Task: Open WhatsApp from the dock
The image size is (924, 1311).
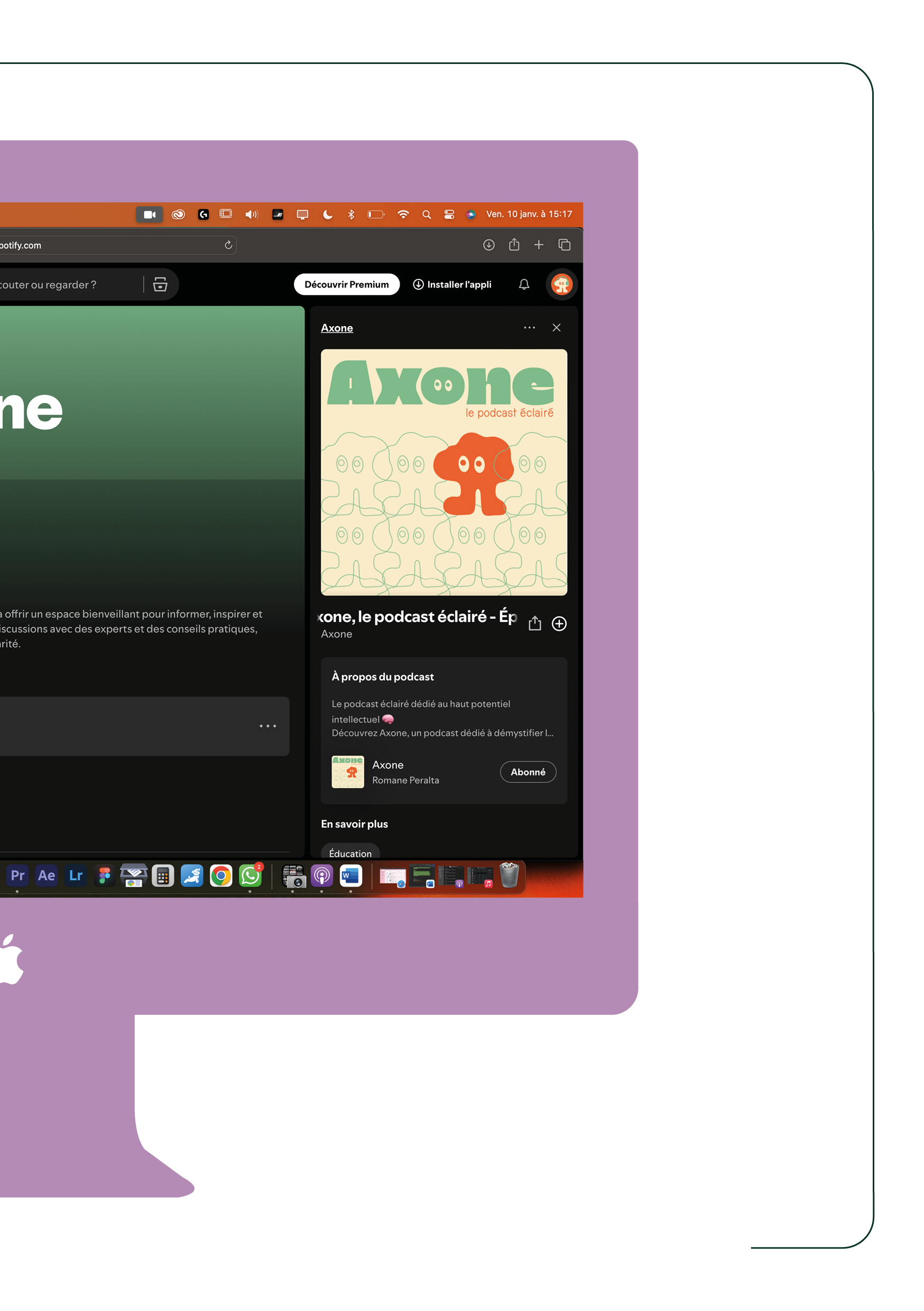Action: 250,876
